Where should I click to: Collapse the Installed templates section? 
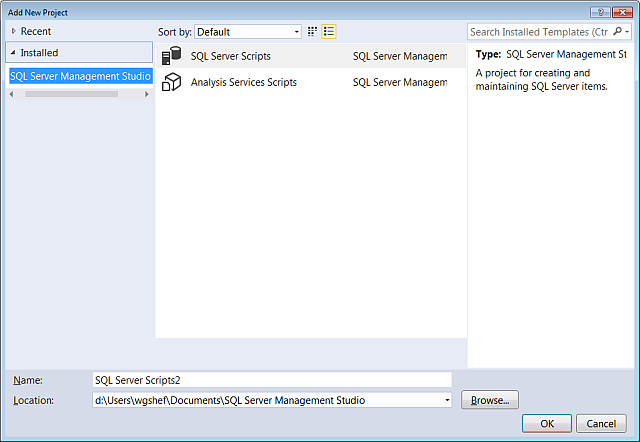[14, 53]
